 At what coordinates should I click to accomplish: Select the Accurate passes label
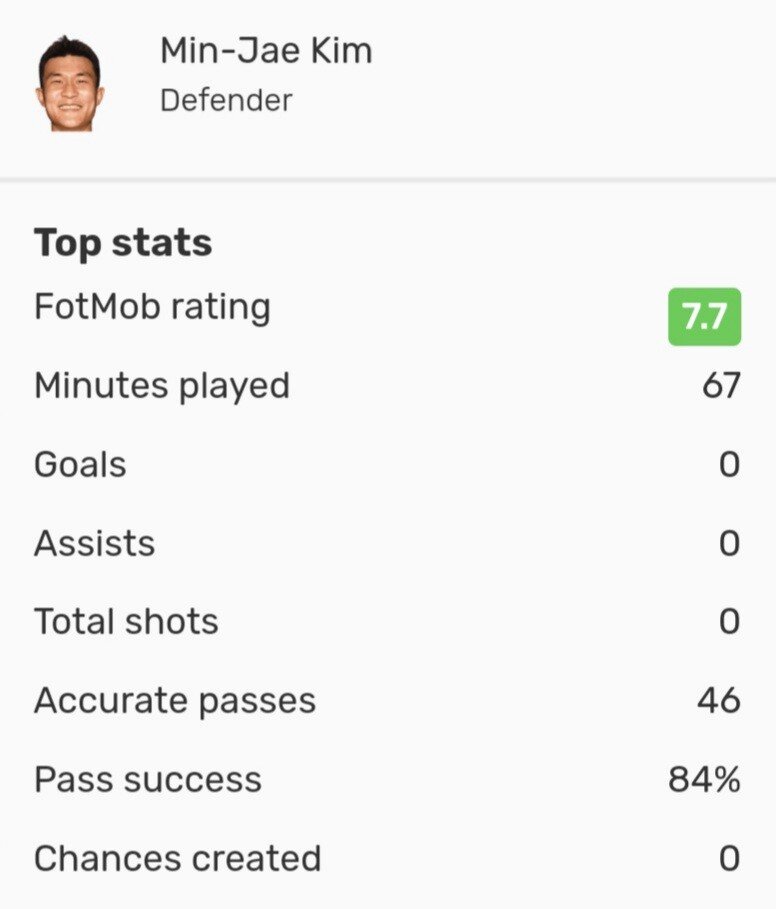pyautogui.click(x=175, y=701)
